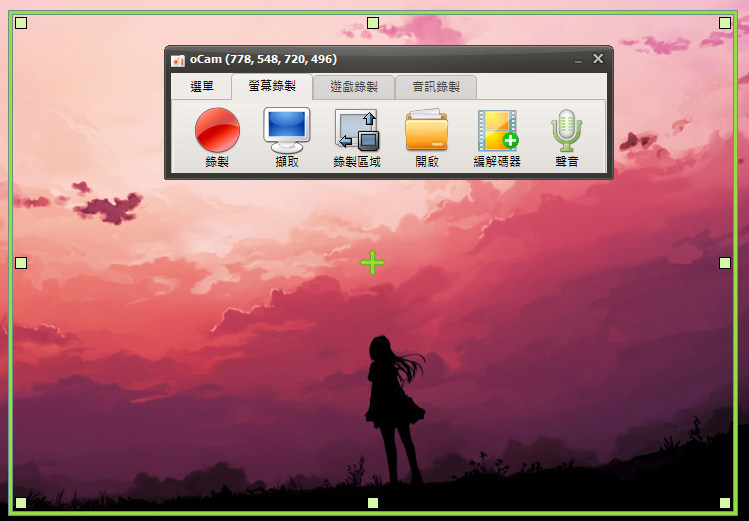Open the 編解碼器 codec settings icon
The height and width of the screenshot is (521, 749).
click(x=497, y=137)
